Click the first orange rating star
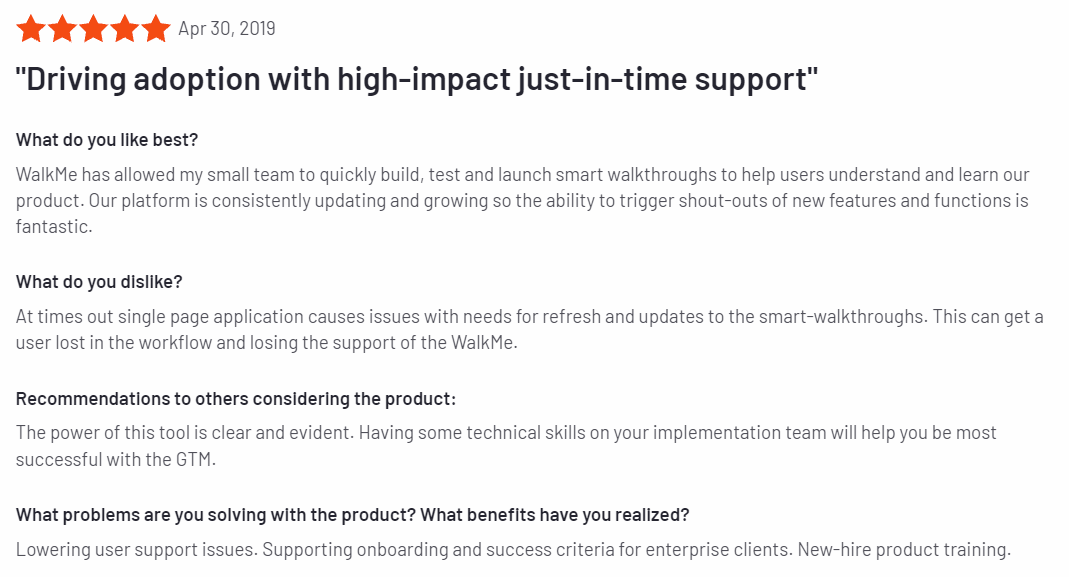 pos(31,29)
